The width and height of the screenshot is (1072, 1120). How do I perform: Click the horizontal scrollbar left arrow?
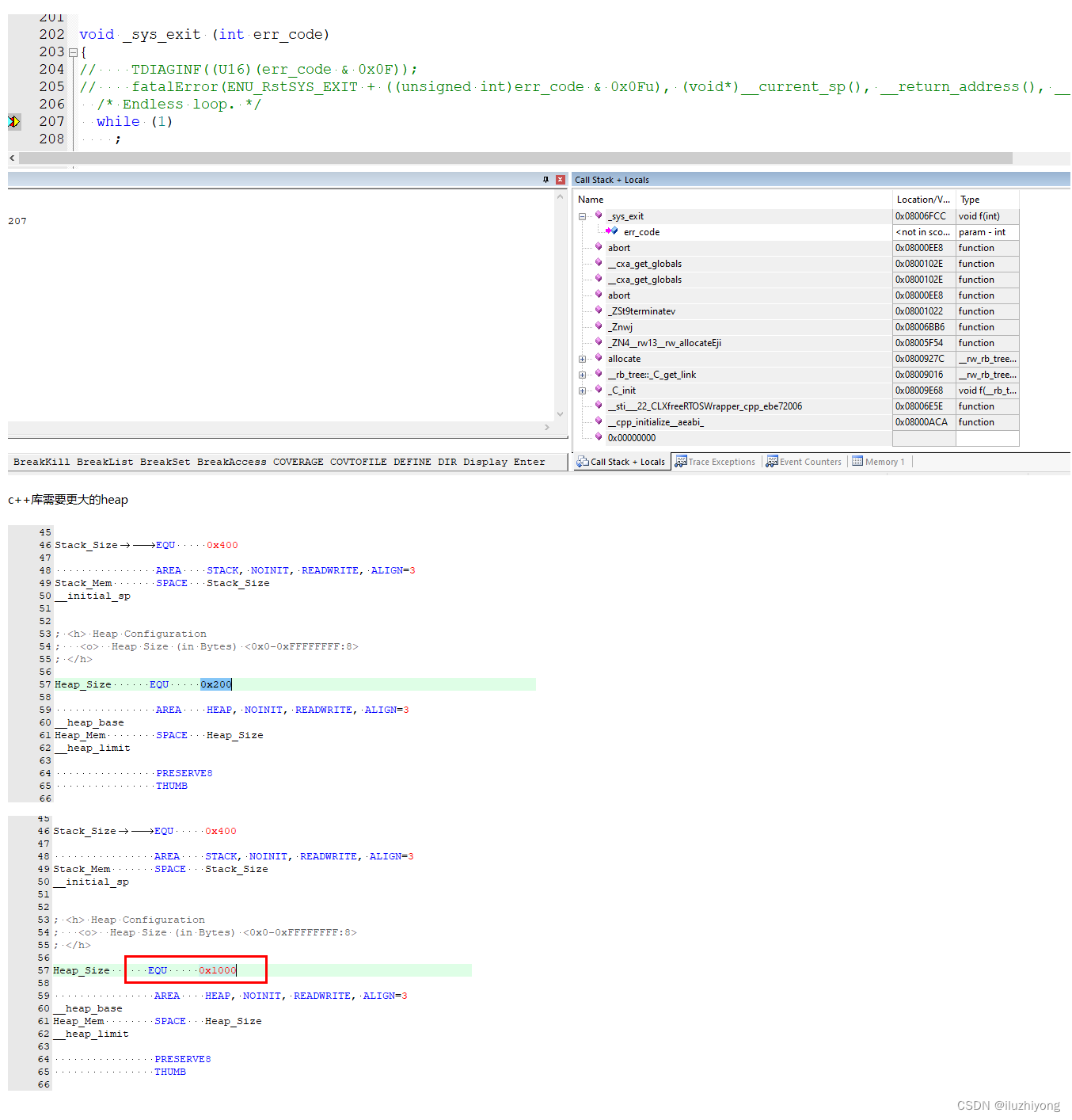pos(11,158)
